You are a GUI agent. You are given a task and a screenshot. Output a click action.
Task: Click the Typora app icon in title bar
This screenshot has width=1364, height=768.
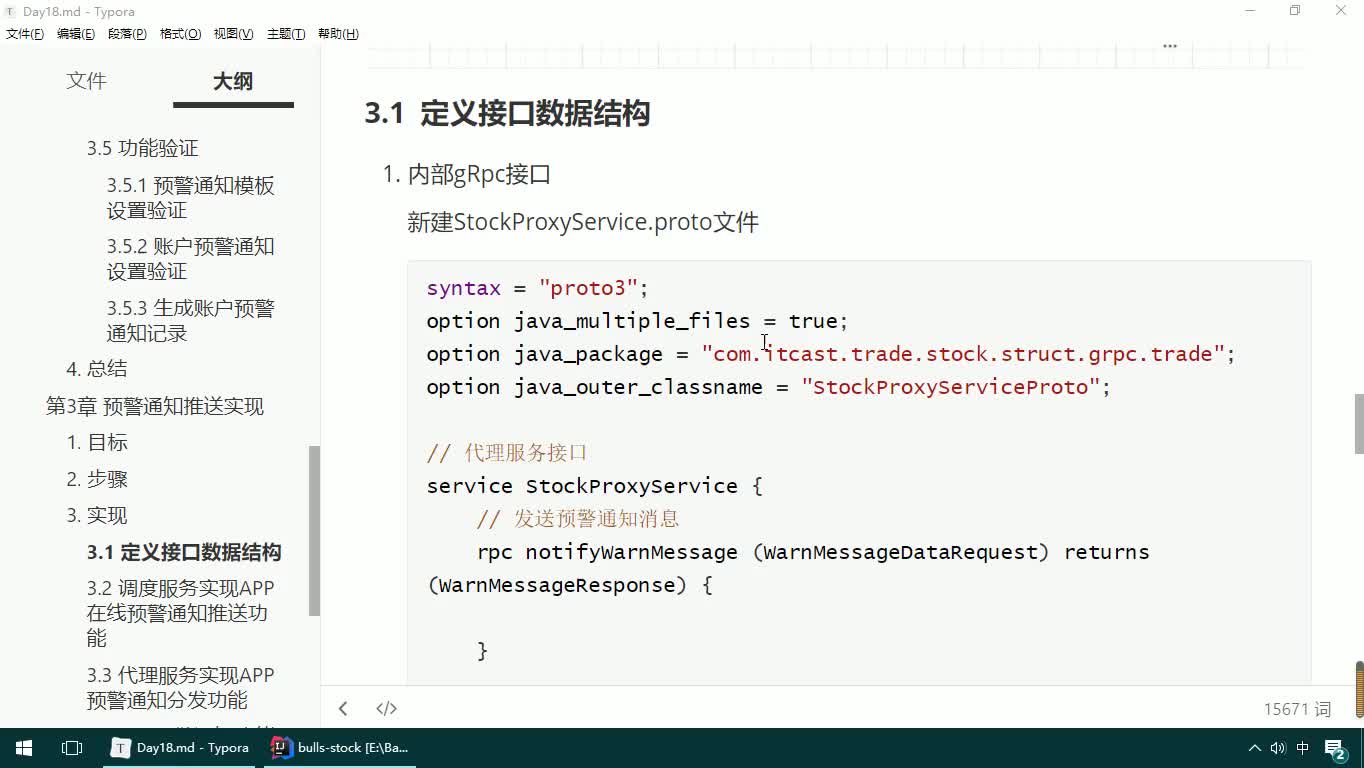tap(10, 11)
